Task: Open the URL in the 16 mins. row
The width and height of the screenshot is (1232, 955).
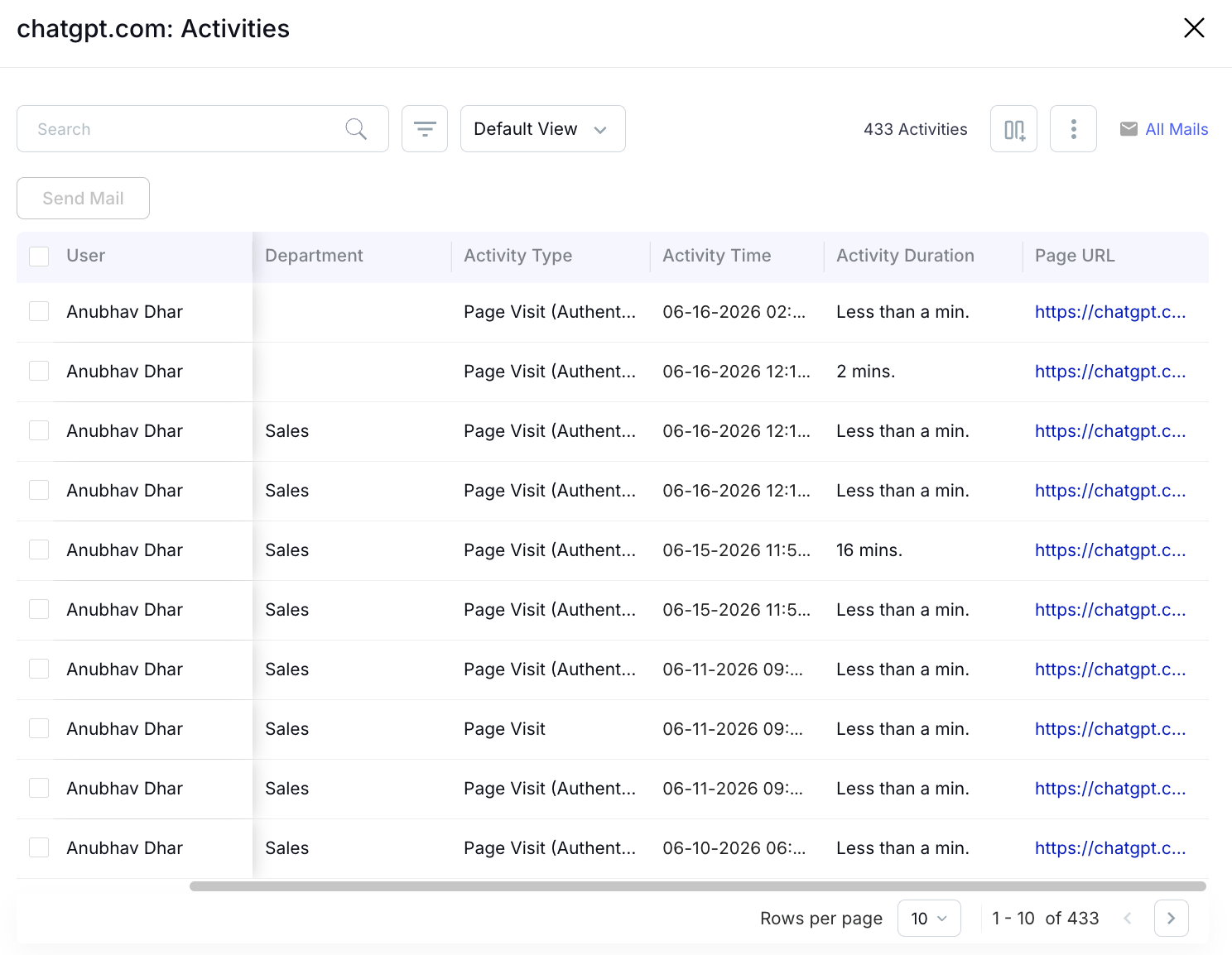Action: tap(1110, 550)
